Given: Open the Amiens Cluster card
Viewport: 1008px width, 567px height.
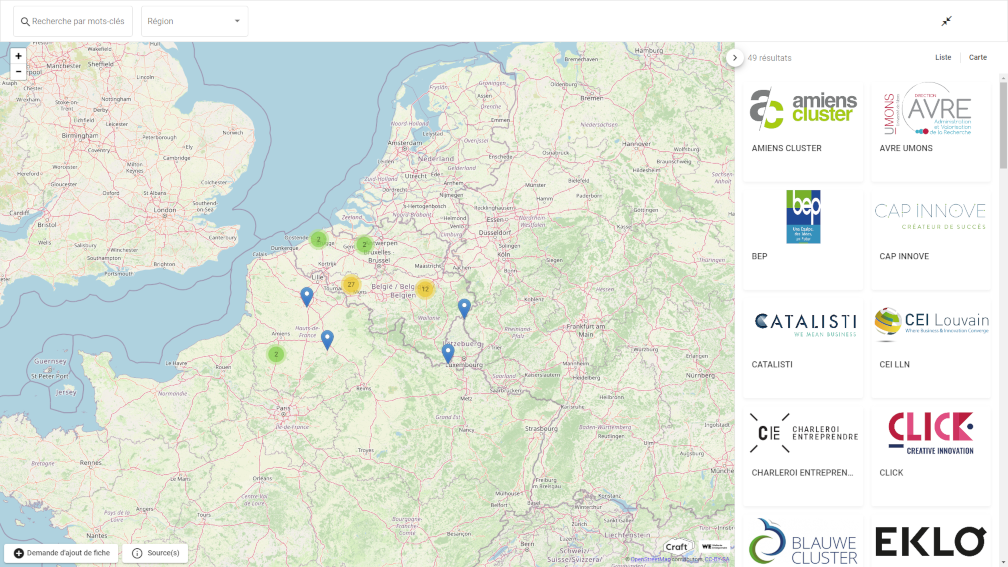Looking at the screenshot, I should click(x=803, y=129).
